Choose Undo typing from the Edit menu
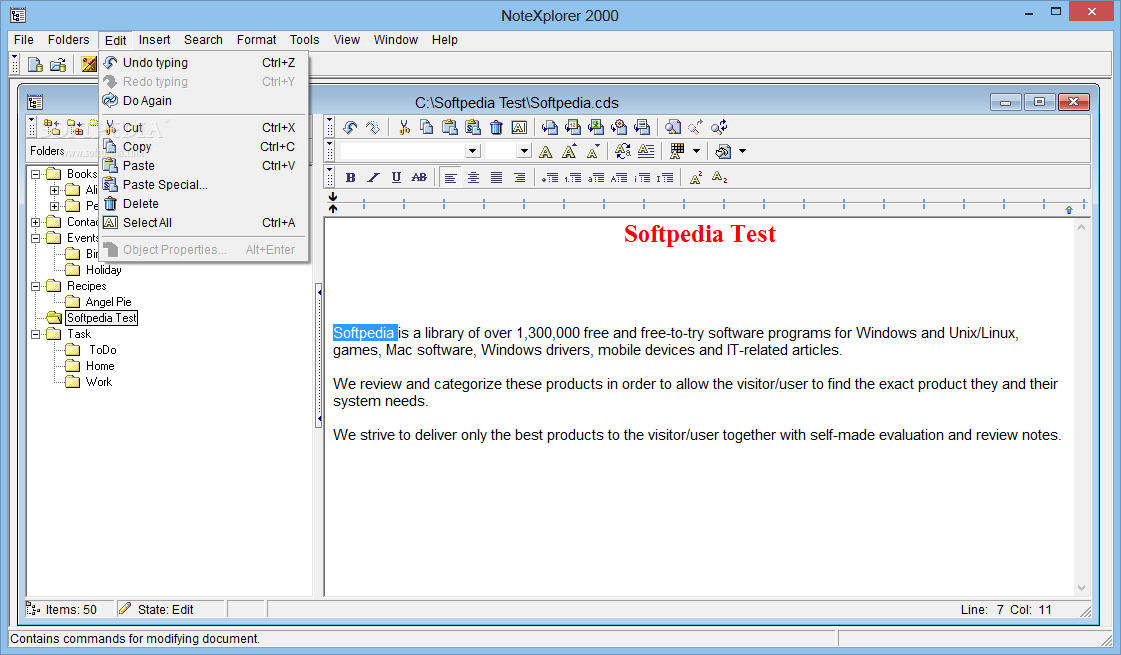 (x=204, y=63)
